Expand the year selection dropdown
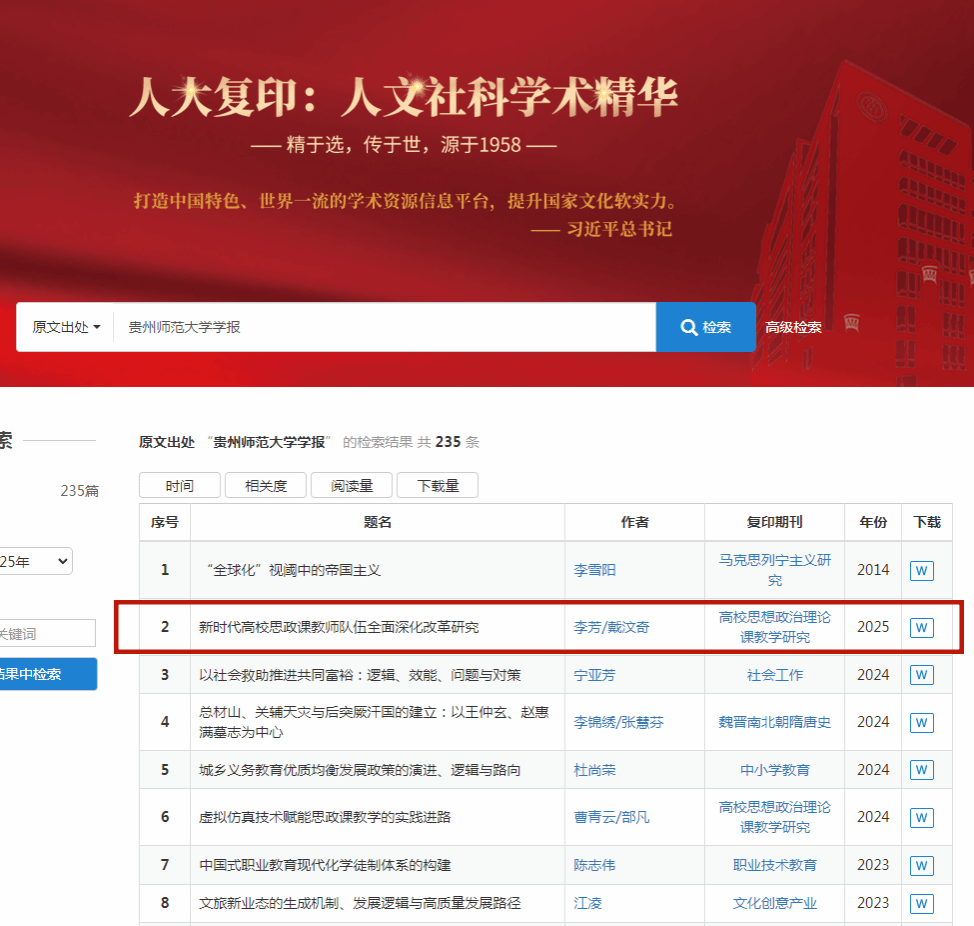 pos(36,561)
